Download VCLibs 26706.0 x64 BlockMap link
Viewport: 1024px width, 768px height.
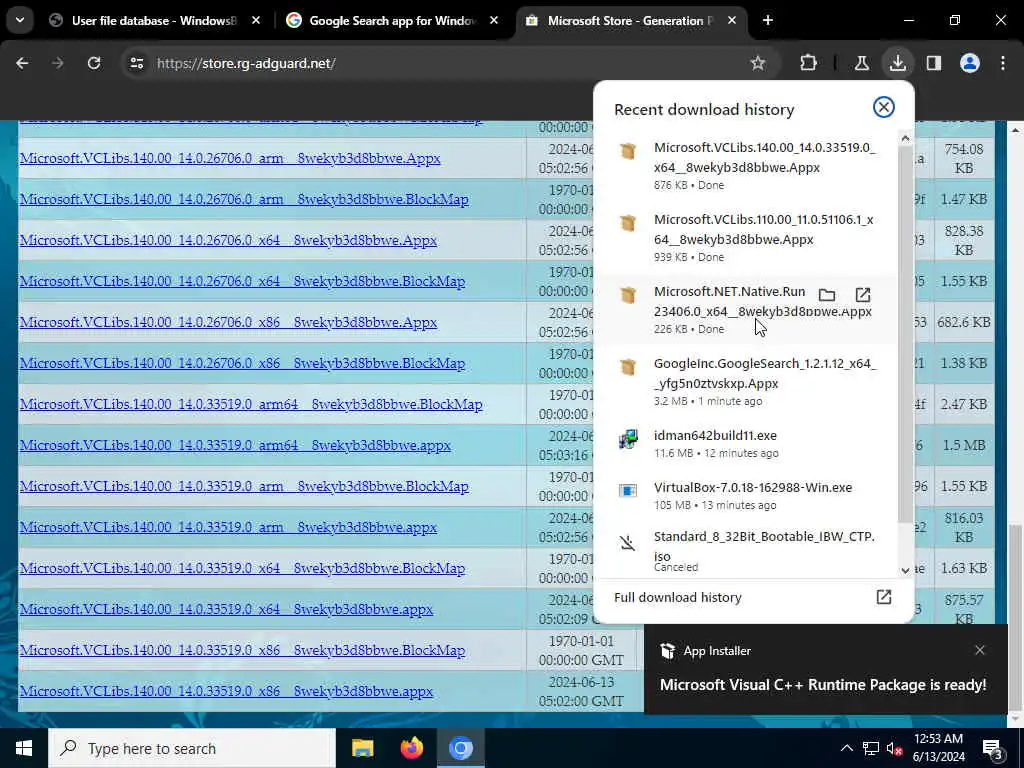point(242,281)
